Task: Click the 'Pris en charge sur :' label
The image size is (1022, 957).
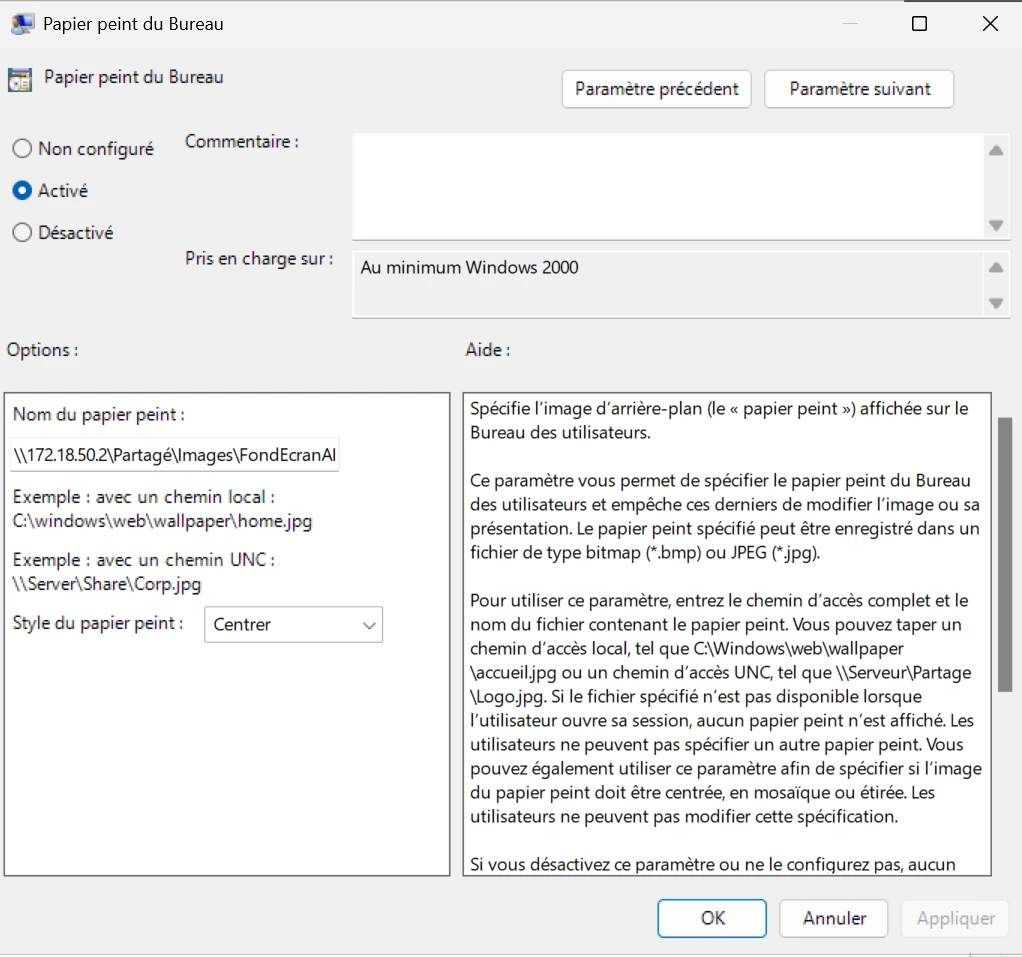Action: tap(259, 259)
